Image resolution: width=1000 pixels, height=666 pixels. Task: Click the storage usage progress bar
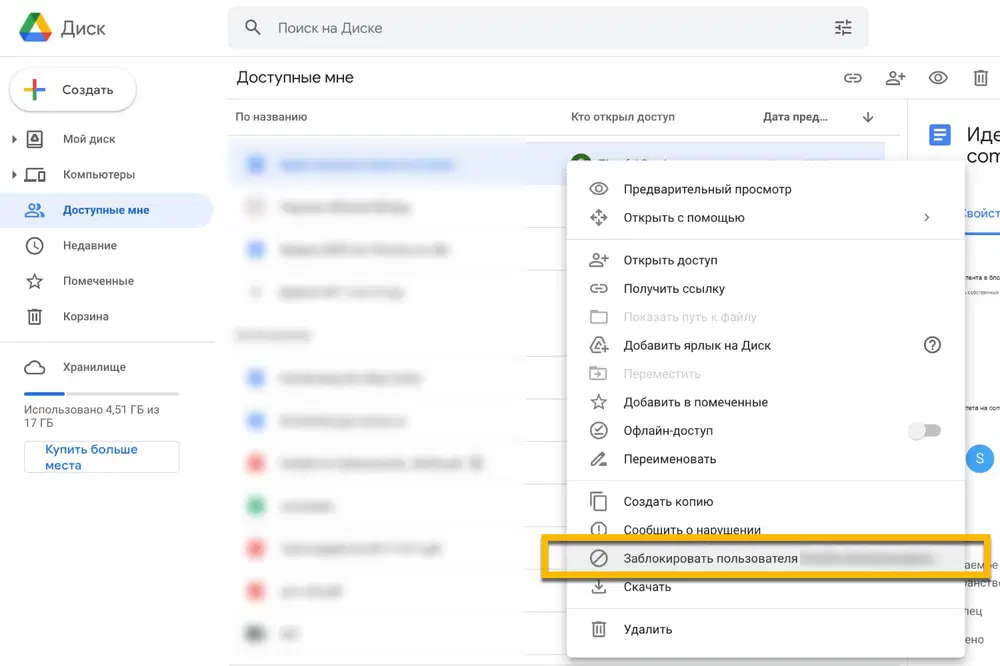(x=101, y=394)
